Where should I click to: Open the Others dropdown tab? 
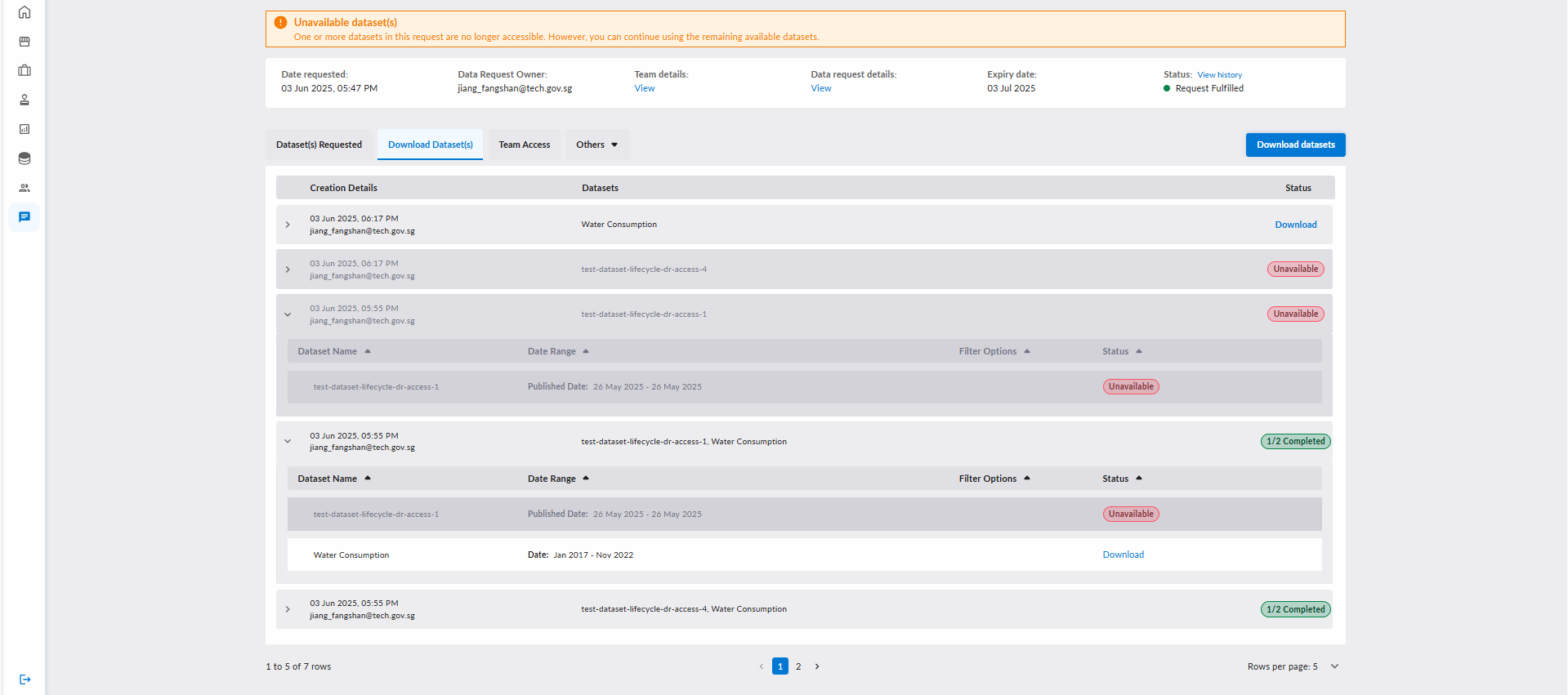coord(597,145)
